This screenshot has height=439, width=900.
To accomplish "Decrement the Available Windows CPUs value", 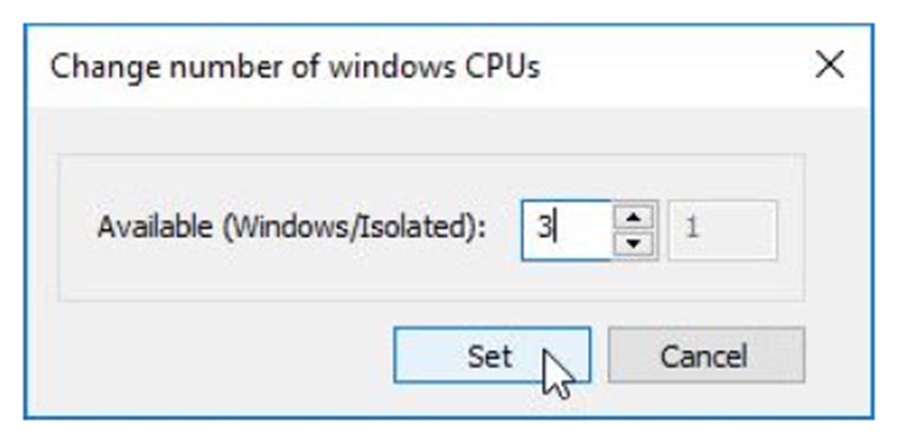I will (634, 243).
